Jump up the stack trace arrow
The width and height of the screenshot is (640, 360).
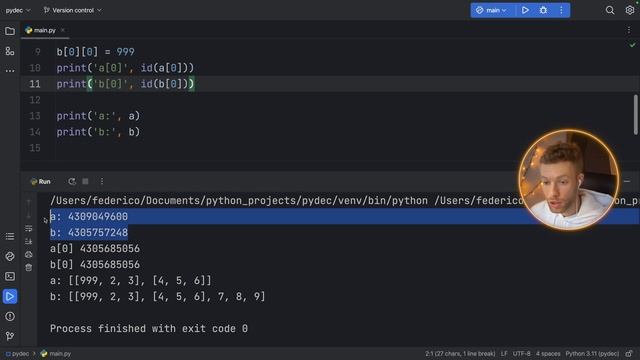[29, 202]
